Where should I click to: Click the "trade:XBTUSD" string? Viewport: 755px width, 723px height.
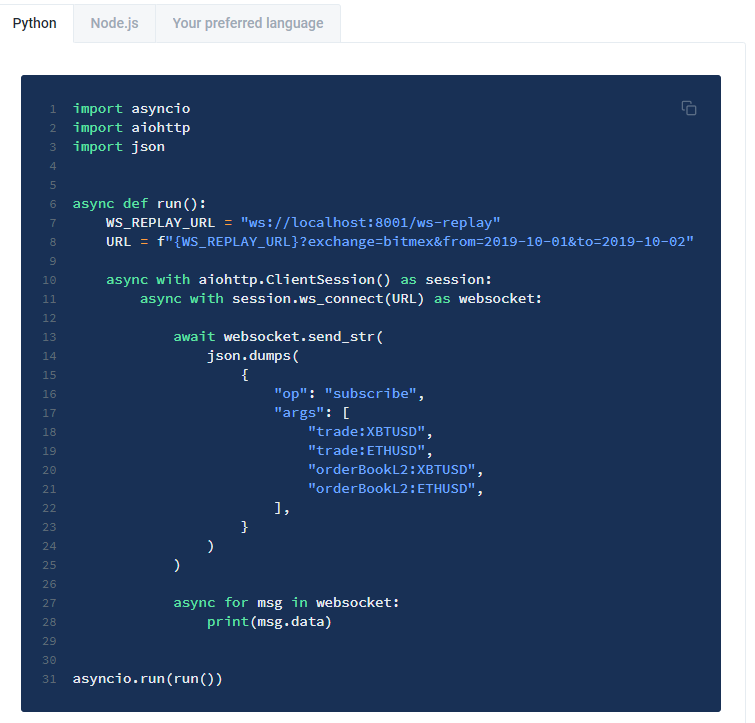click(x=366, y=432)
